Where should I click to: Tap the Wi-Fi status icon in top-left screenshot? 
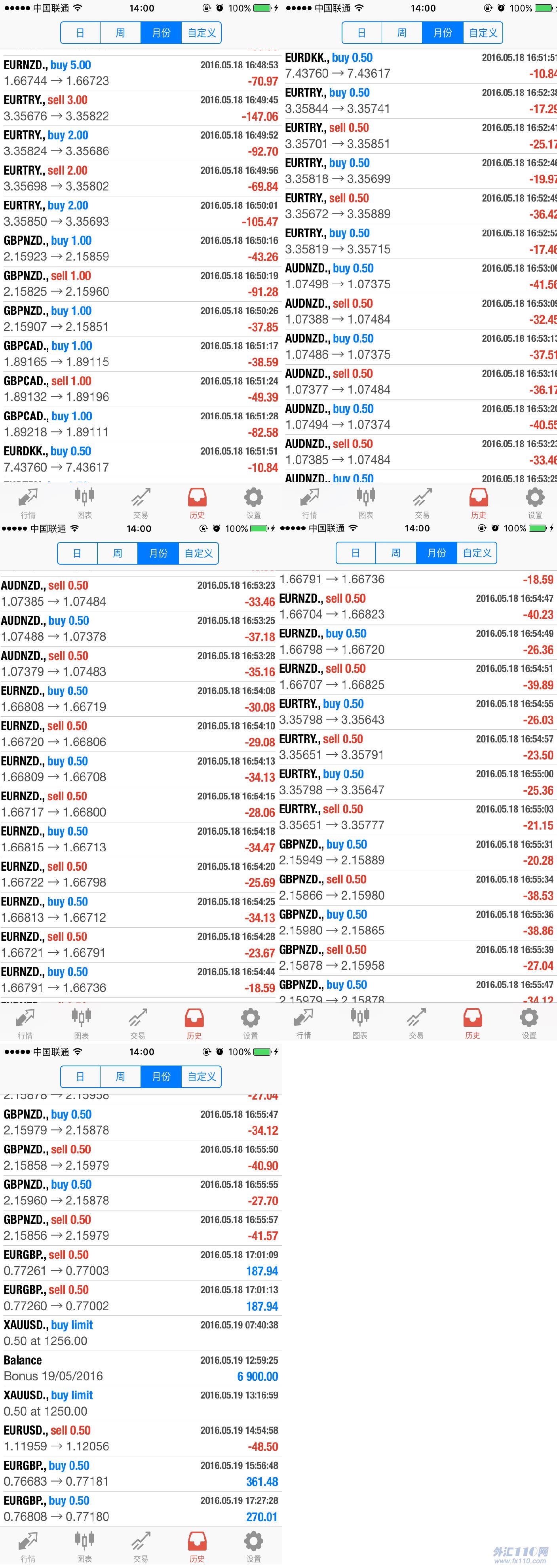[78, 8]
